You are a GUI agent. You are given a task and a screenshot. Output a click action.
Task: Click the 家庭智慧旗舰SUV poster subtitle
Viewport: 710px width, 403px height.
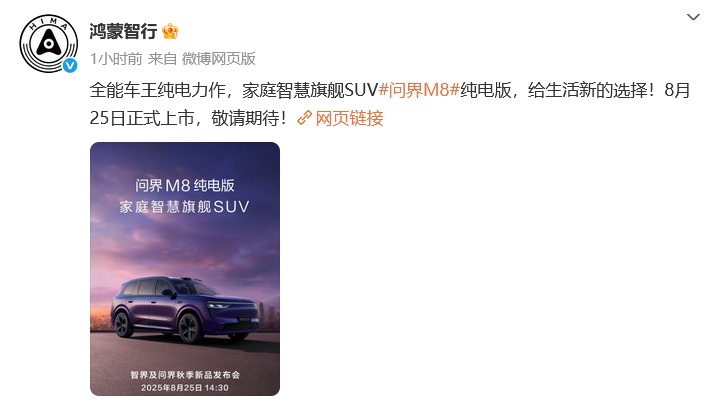pos(185,207)
